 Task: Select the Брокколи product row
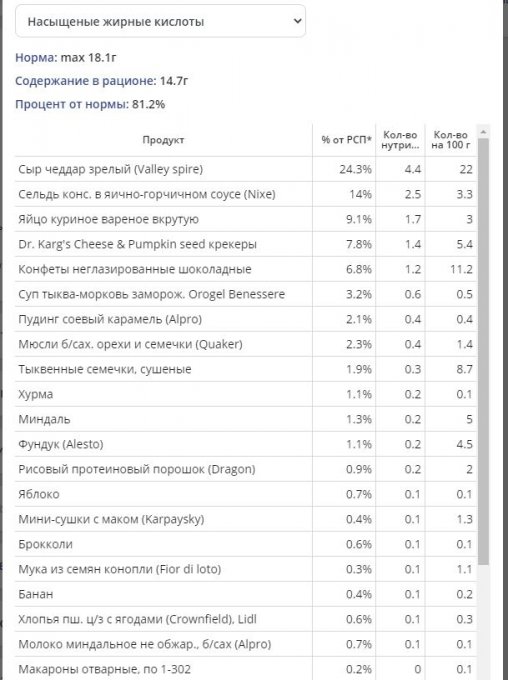point(246,544)
